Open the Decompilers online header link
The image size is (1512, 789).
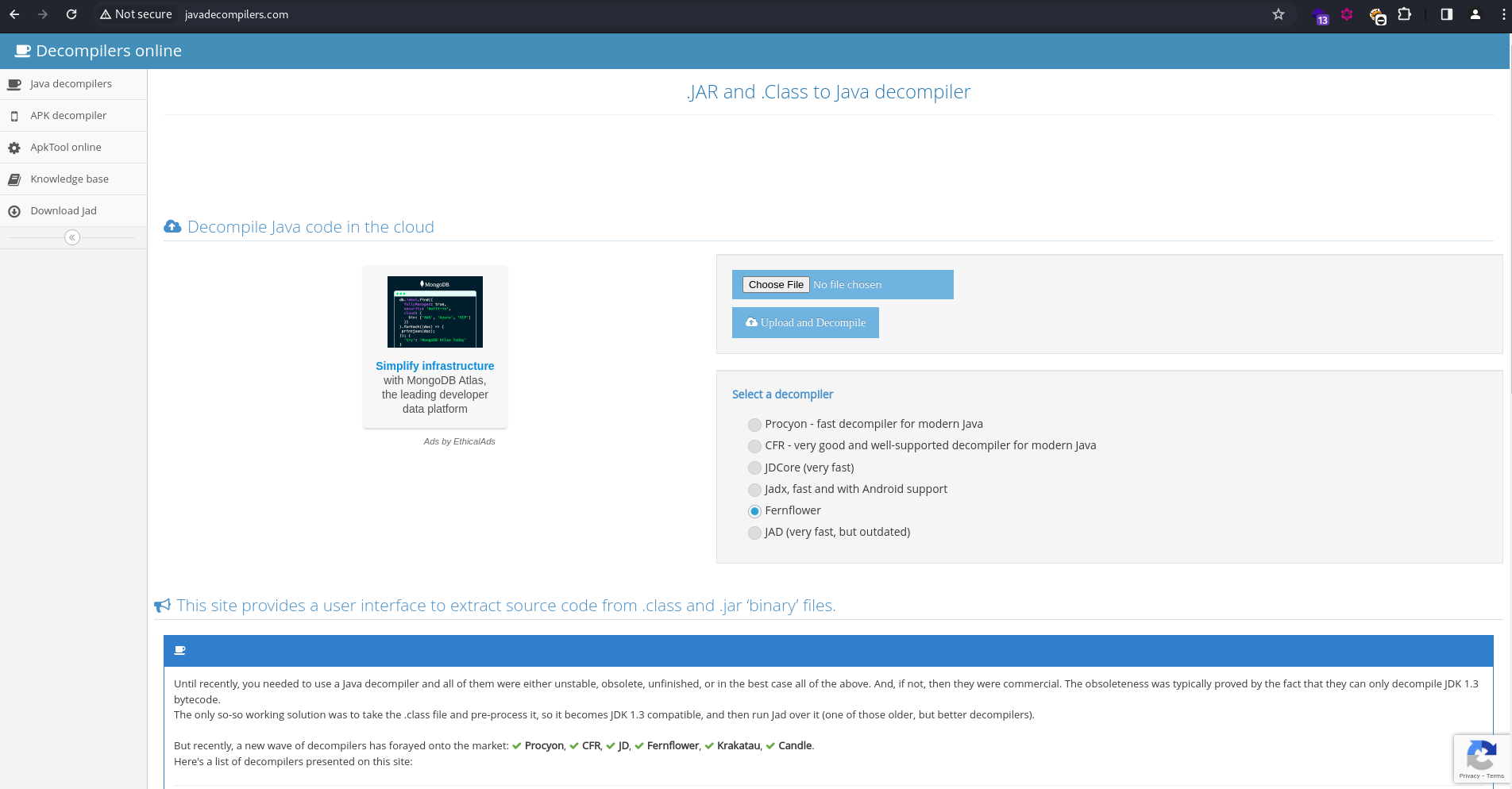98,51
